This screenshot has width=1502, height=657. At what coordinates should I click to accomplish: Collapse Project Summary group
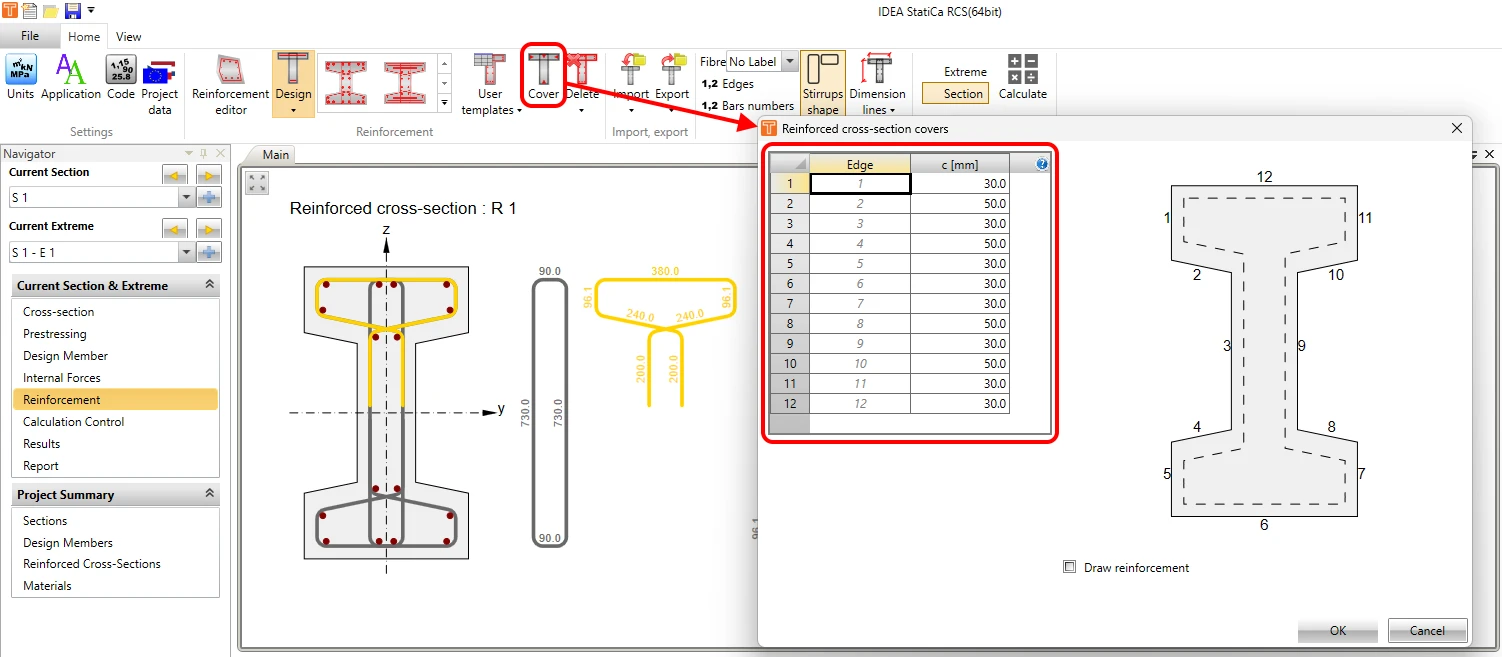pyautogui.click(x=209, y=494)
